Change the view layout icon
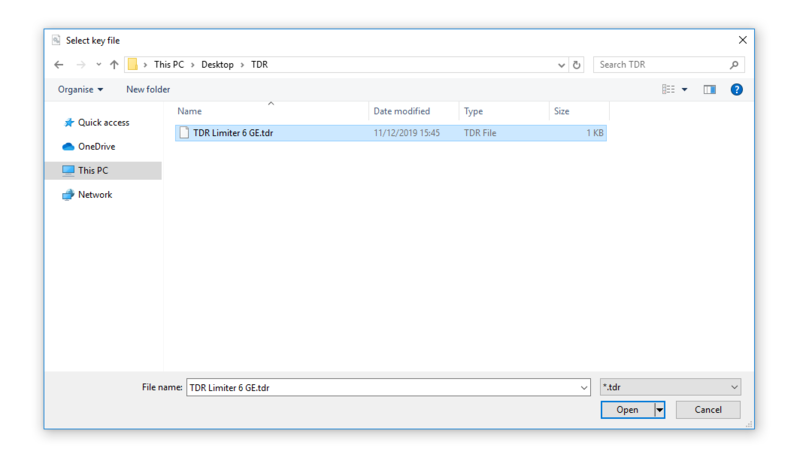800x476 pixels. 668,89
